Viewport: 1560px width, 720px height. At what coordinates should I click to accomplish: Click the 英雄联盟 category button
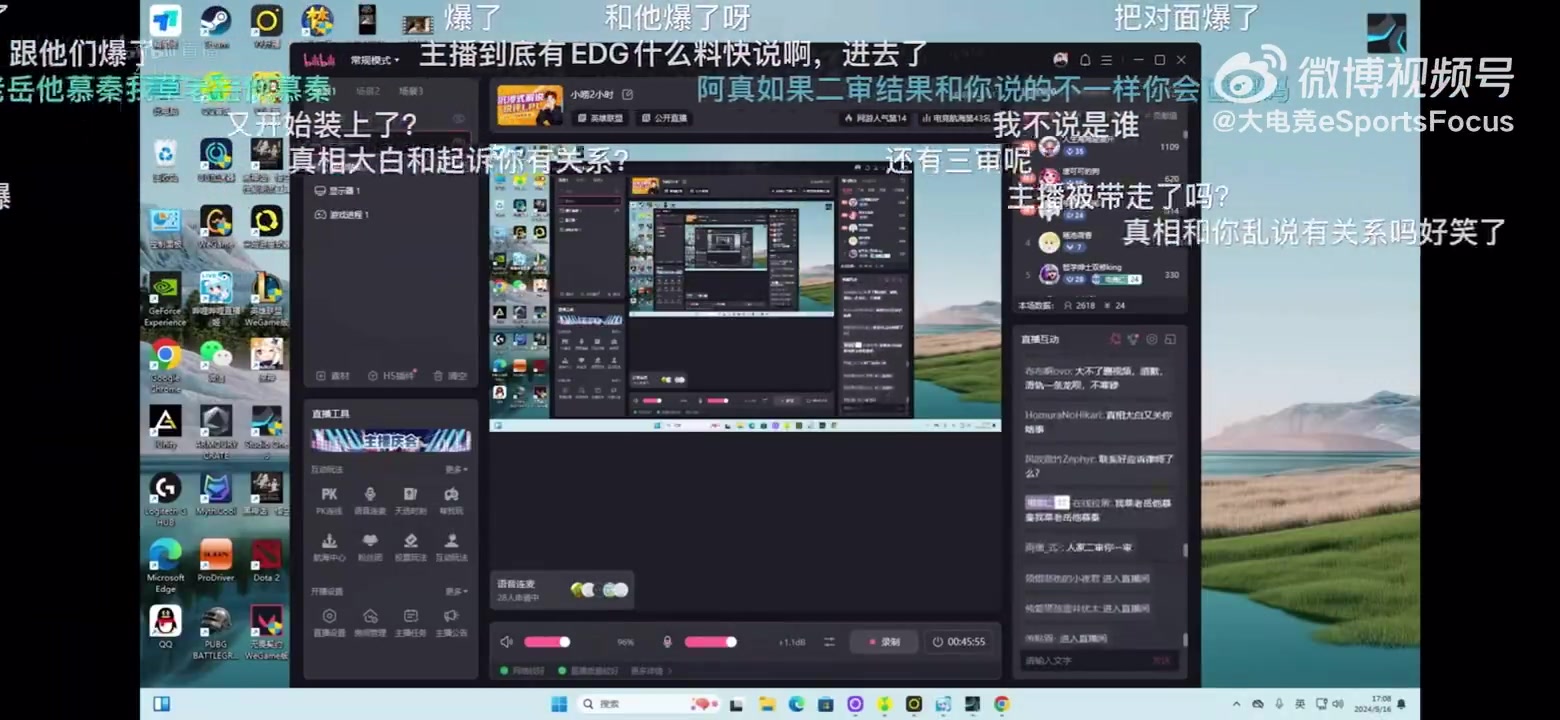coord(601,118)
